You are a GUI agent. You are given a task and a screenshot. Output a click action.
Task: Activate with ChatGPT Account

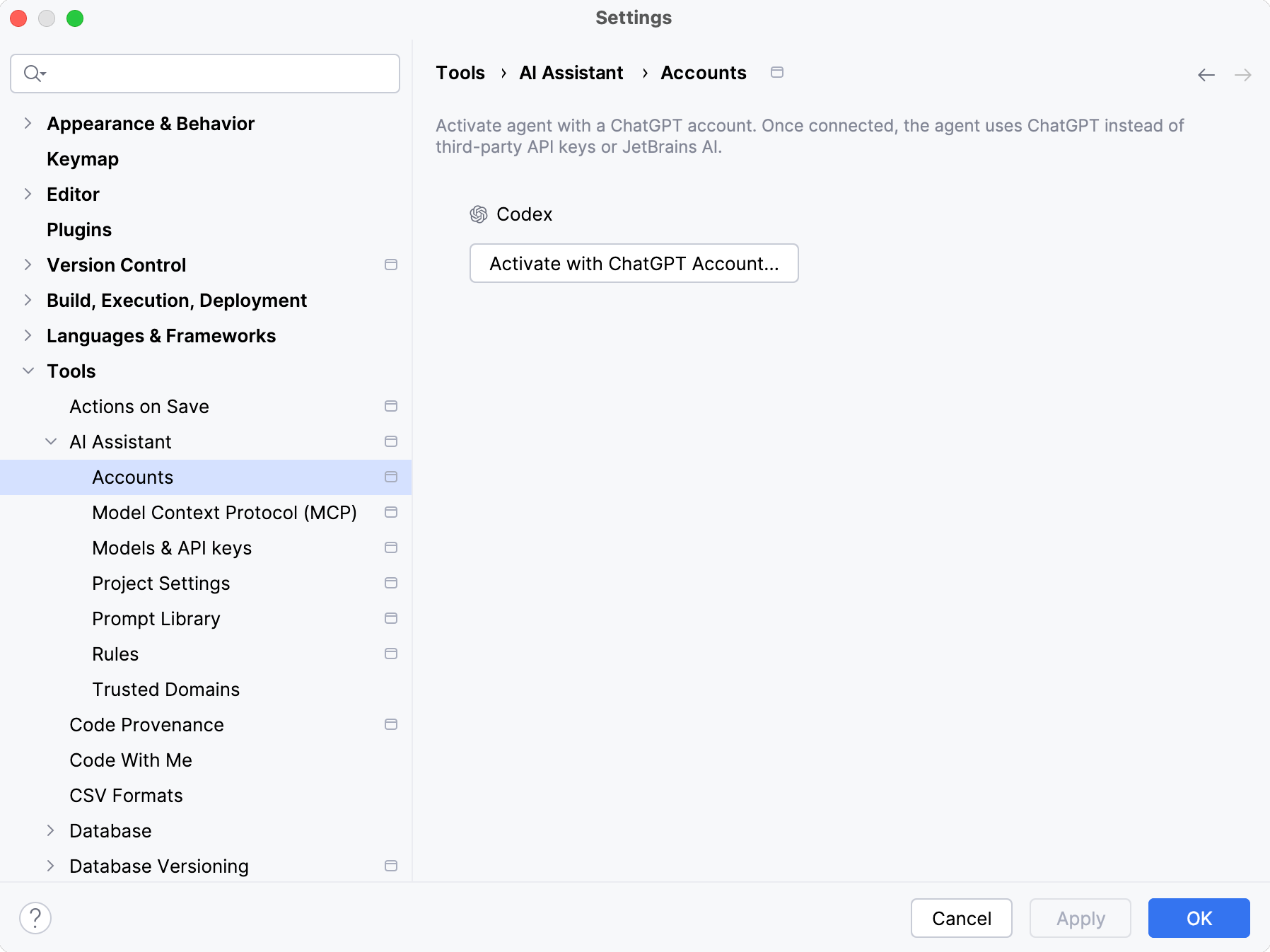pos(634,263)
